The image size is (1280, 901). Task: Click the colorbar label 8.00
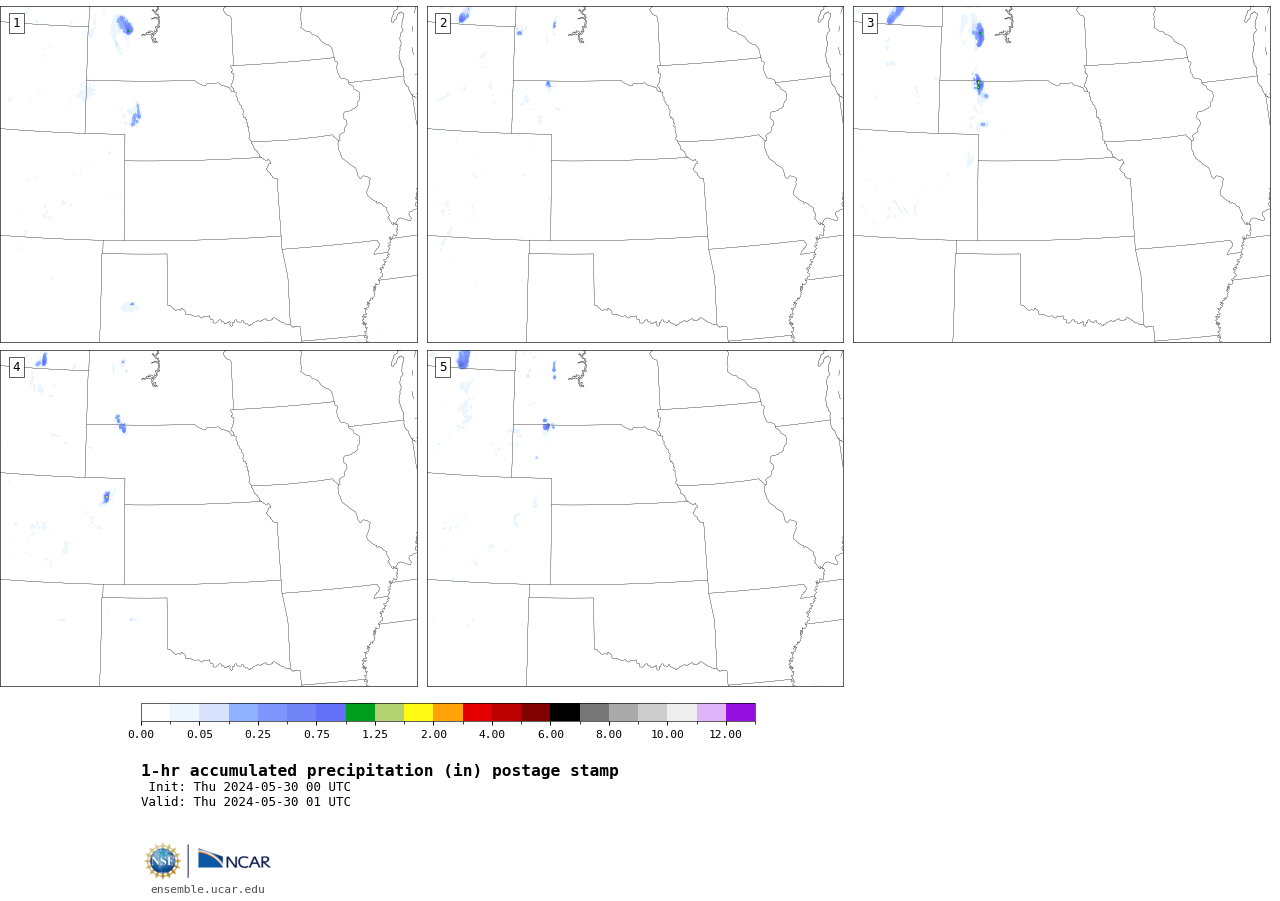point(609,735)
